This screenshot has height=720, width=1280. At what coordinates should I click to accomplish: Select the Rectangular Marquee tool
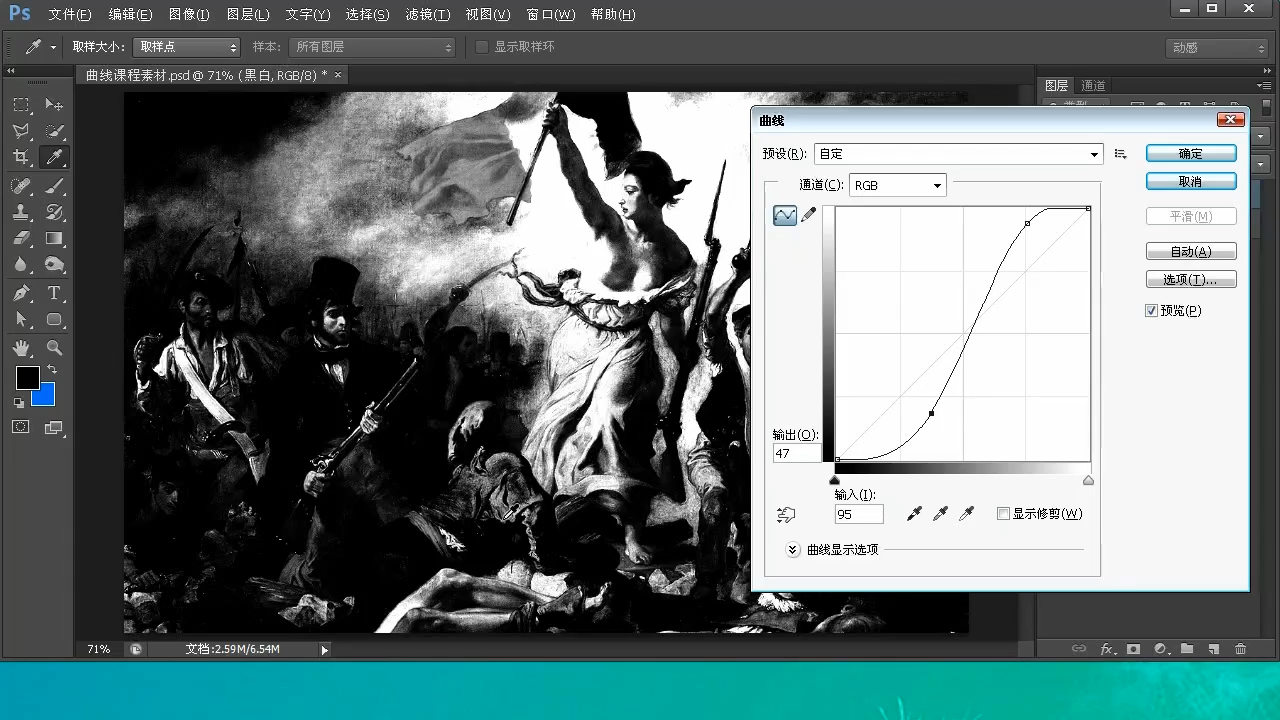[21, 105]
